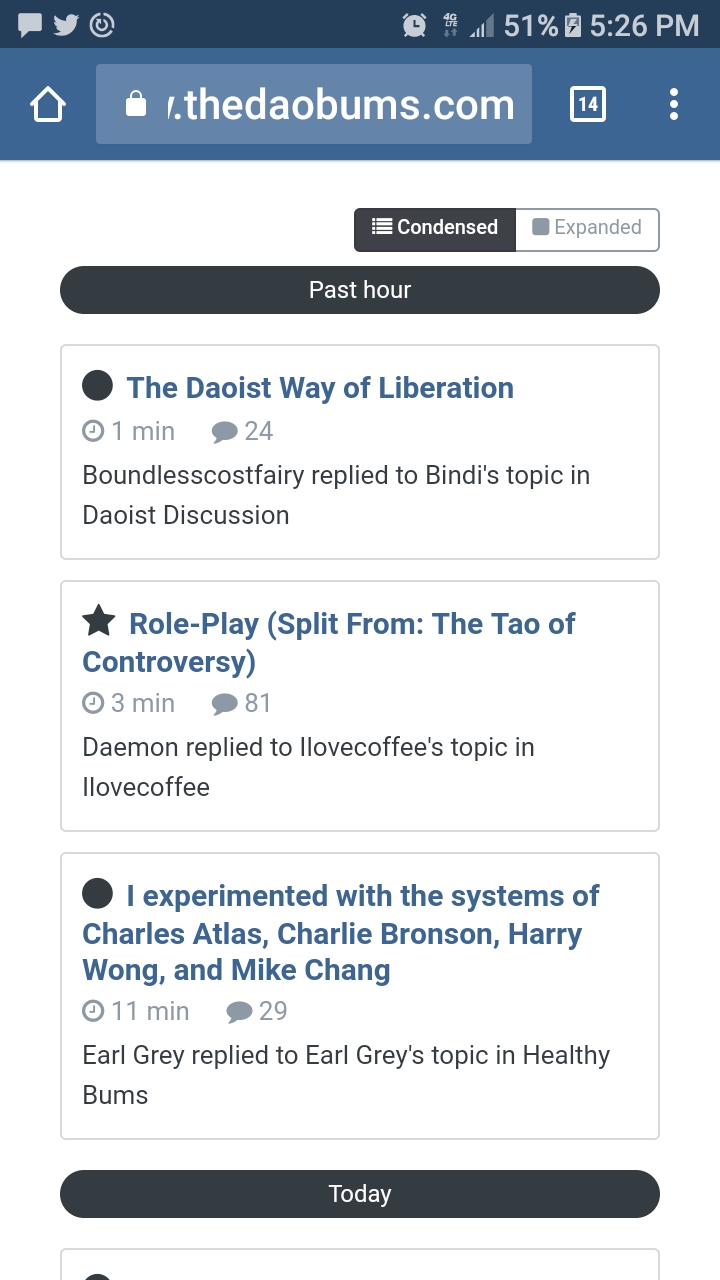Tap the clock icon next to 11 min
Viewport: 720px width, 1280px height.
click(93, 1011)
